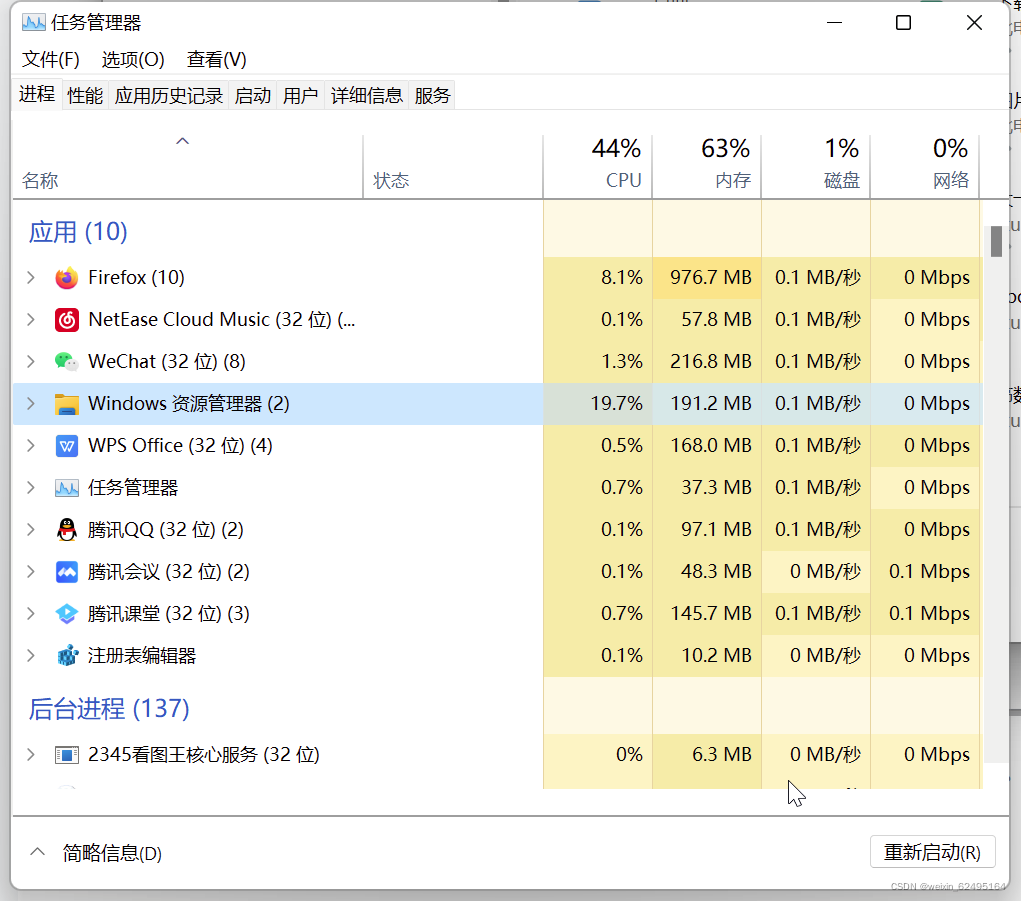Expand the WeChat (32 位) process group
The image size is (1021, 901).
point(31,361)
